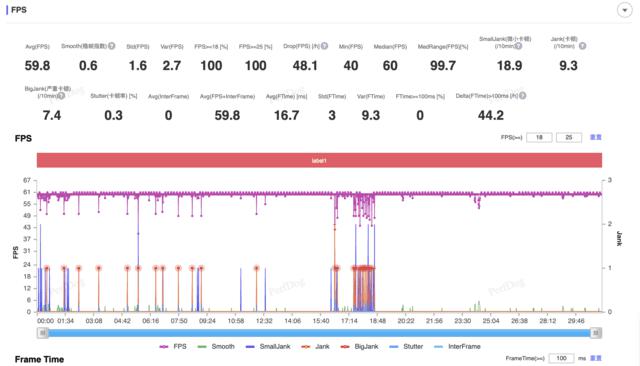Click the 10:58 tick on the time axis
Image resolution: width=640 pixels, height=366 pixels.
point(236,321)
